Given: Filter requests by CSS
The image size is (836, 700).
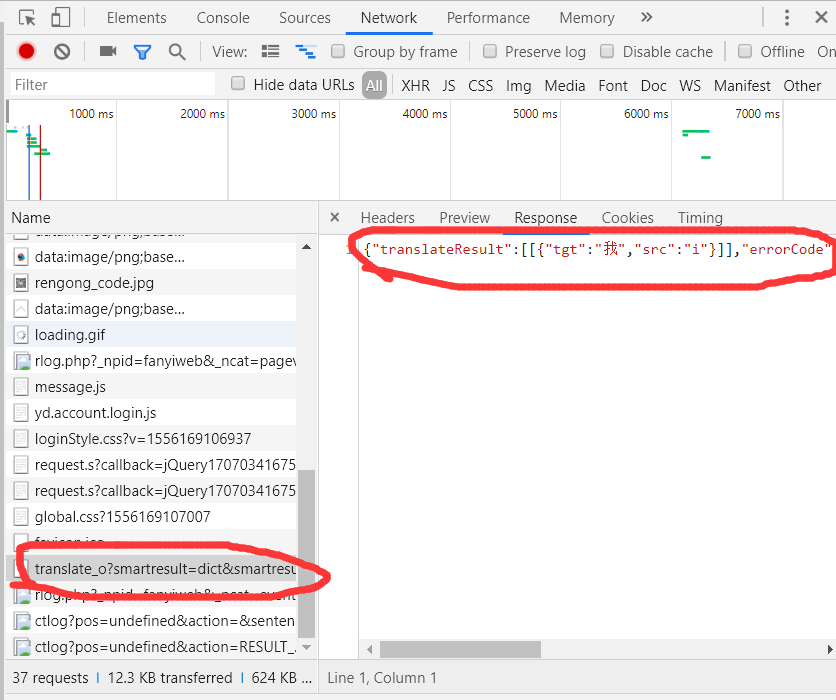Looking at the screenshot, I should (480, 85).
